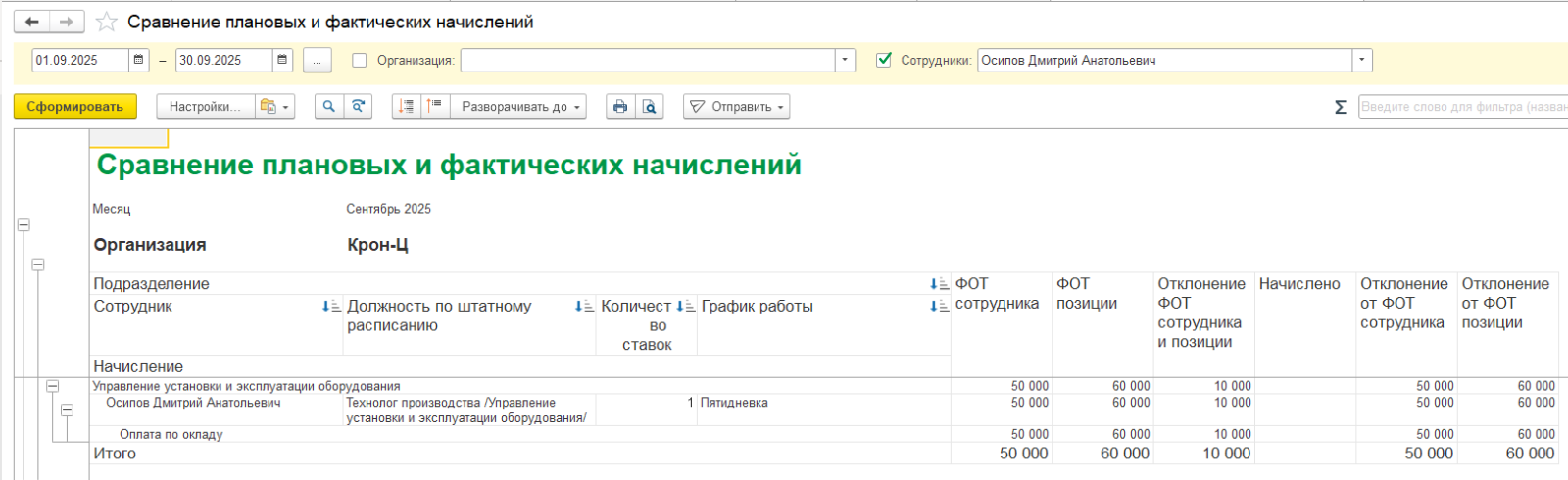The height and width of the screenshot is (480, 1568).
Task: Click the print icon
Action: [619, 107]
